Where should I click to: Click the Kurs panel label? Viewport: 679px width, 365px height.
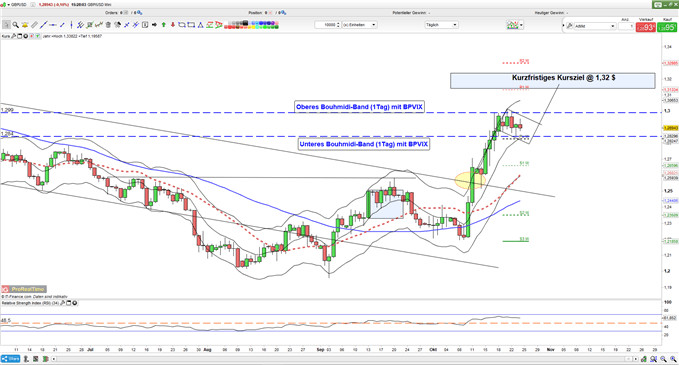pyautogui.click(x=6, y=36)
